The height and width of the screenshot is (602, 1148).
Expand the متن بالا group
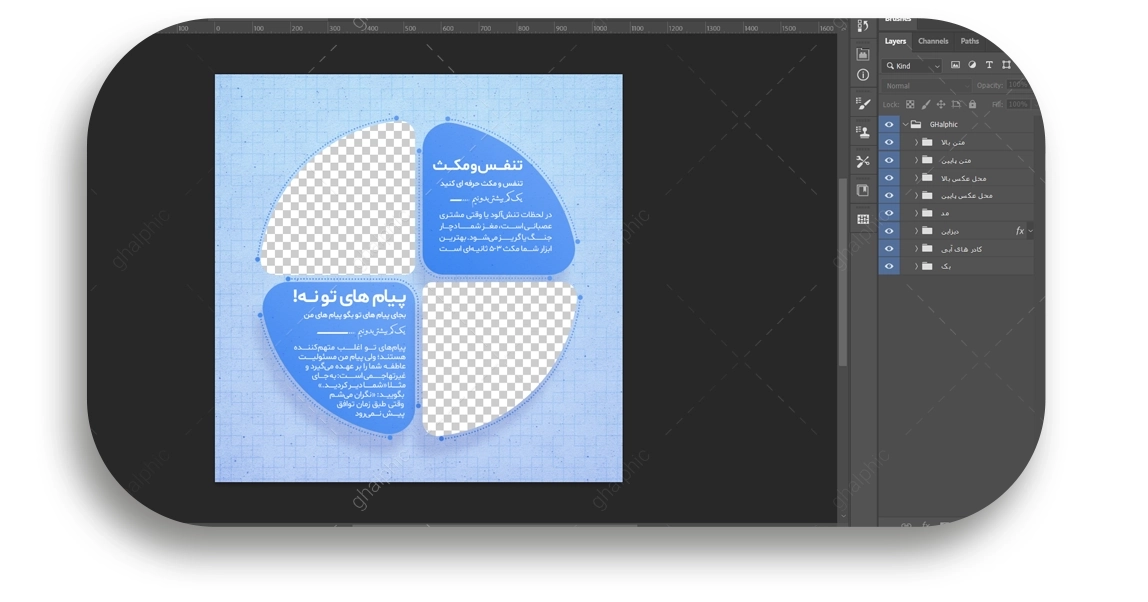click(916, 142)
